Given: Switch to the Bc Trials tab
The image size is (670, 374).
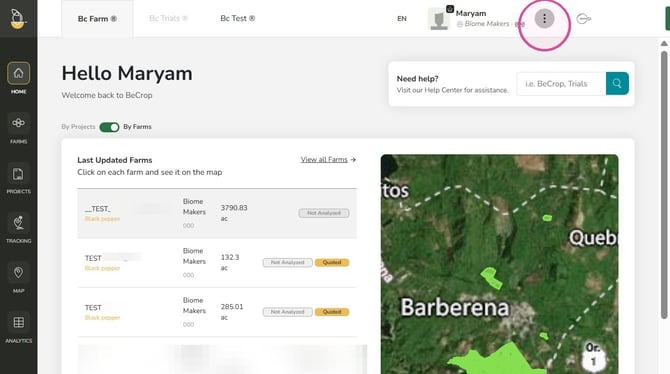Looking at the screenshot, I should pos(168,18).
